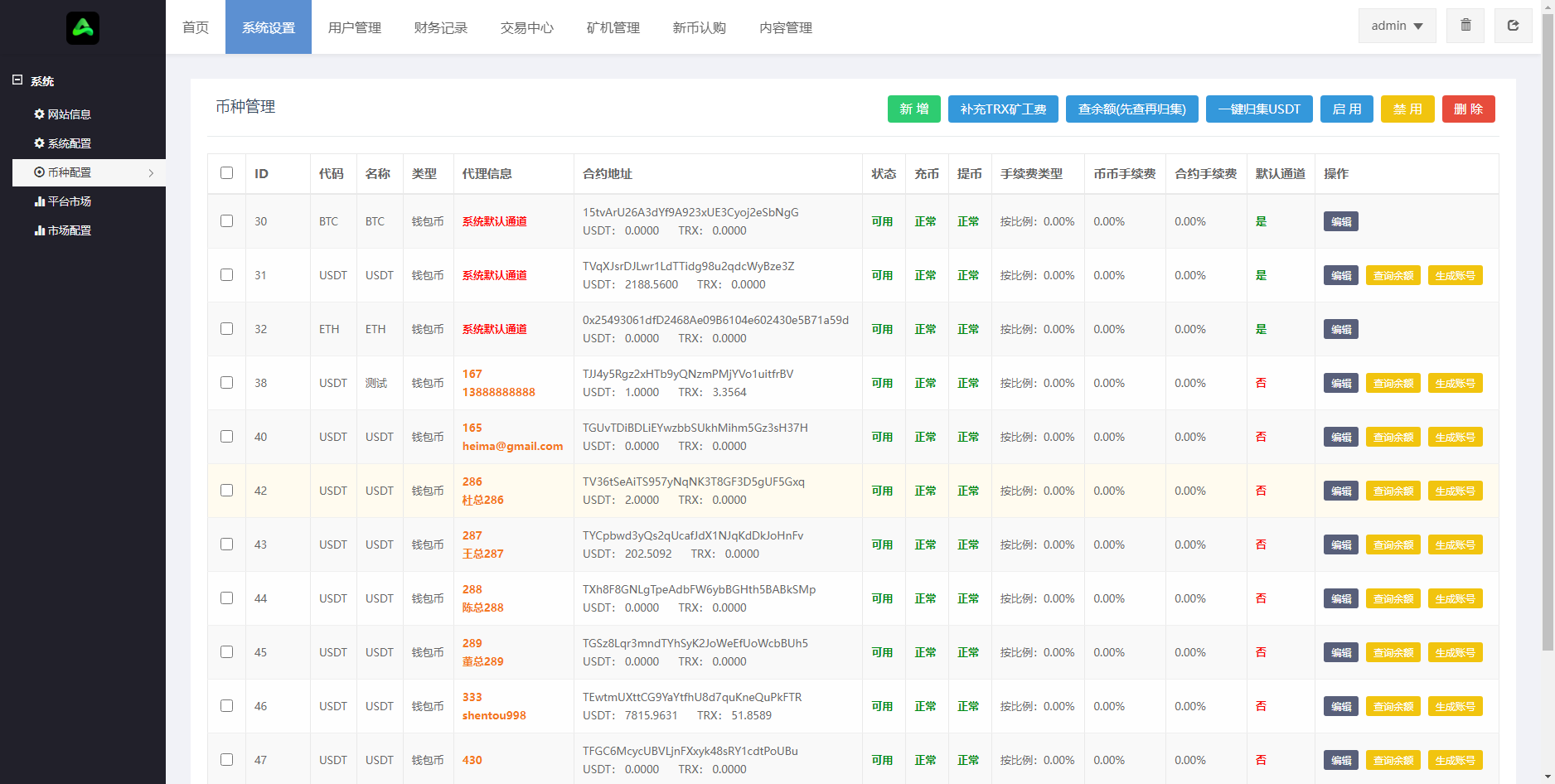Select the 平台市场 bar-chart icon

[x=39, y=201]
